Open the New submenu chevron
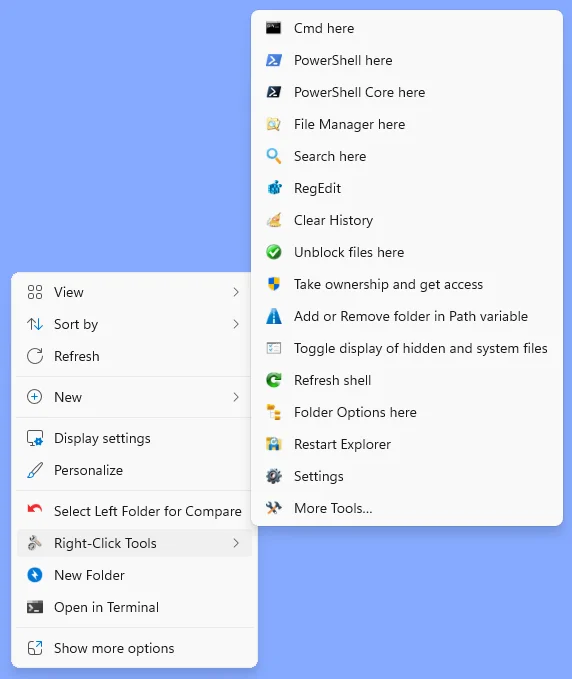The width and height of the screenshot is (572, 679). pos(236,397)
